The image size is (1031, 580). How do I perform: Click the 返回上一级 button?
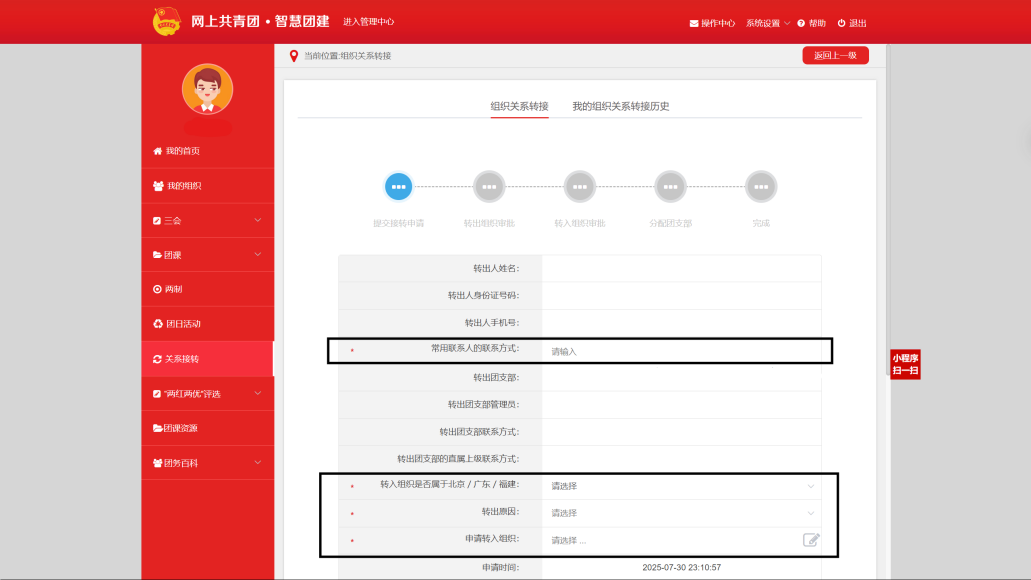835,56
